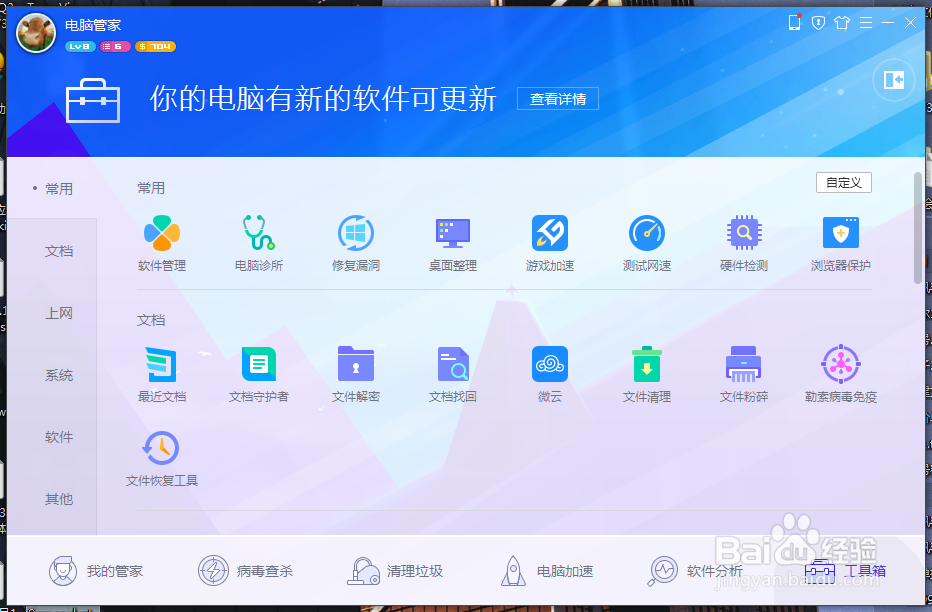Open 浏览器保护 browser protection
This screenshot has height=612, width=932.
coord(840,243)
